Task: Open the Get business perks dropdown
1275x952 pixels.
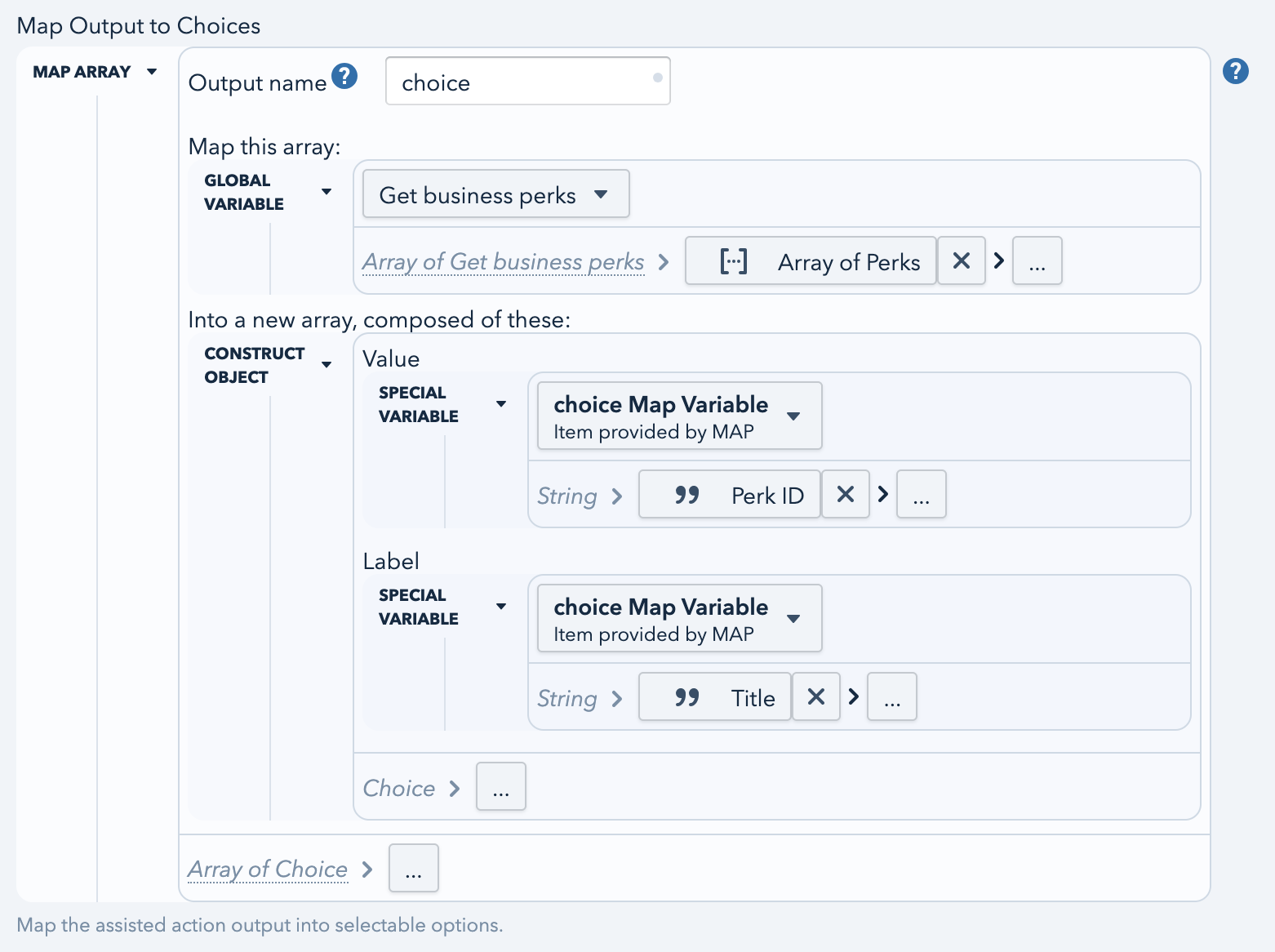Action: click(x=495, y=194)
